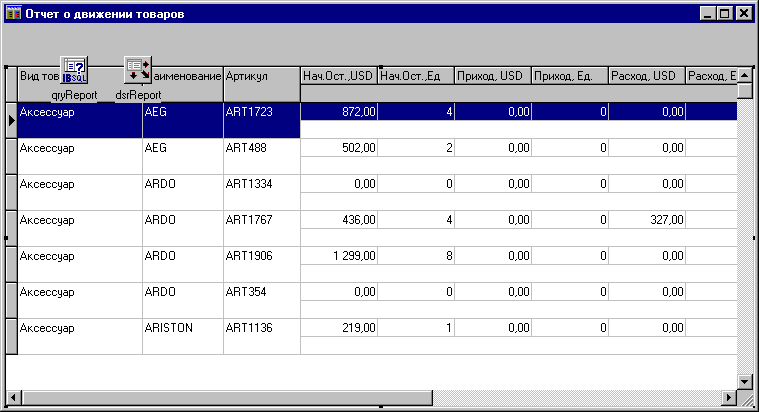Click the 219,00 opening balance cell
Screen dimensions: 759x412
point(339,328)
